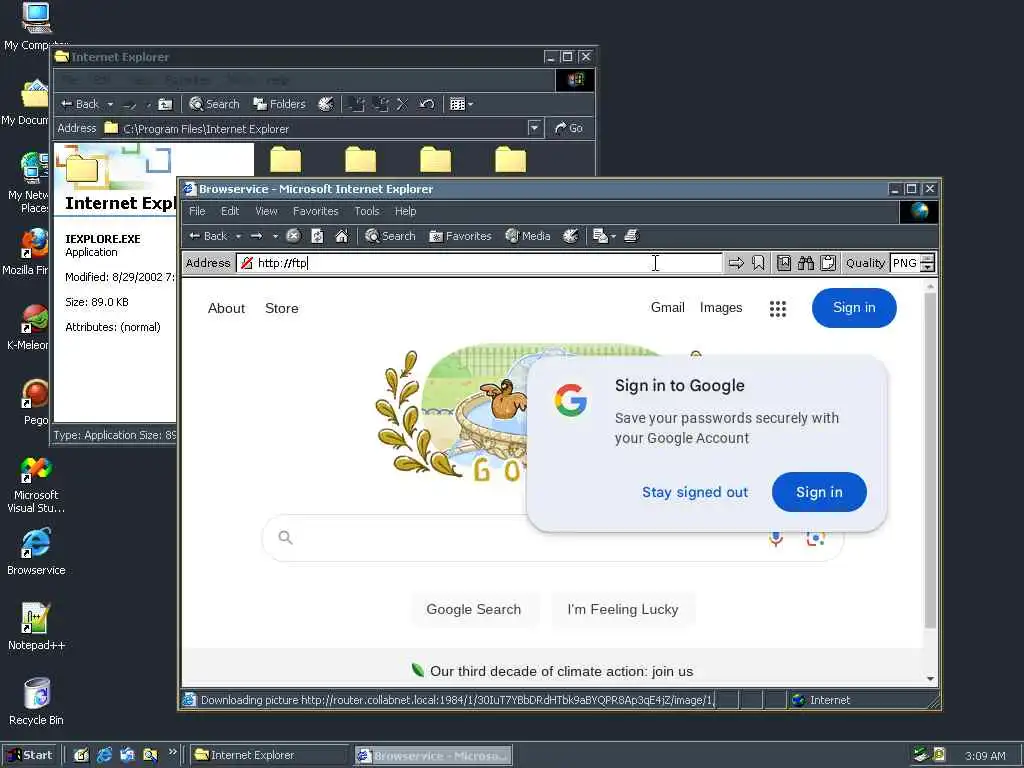Click Delete X icon in Explorer toolbar
The image size is (1024, 768).
pyautogui.click(x=402, y=104)
